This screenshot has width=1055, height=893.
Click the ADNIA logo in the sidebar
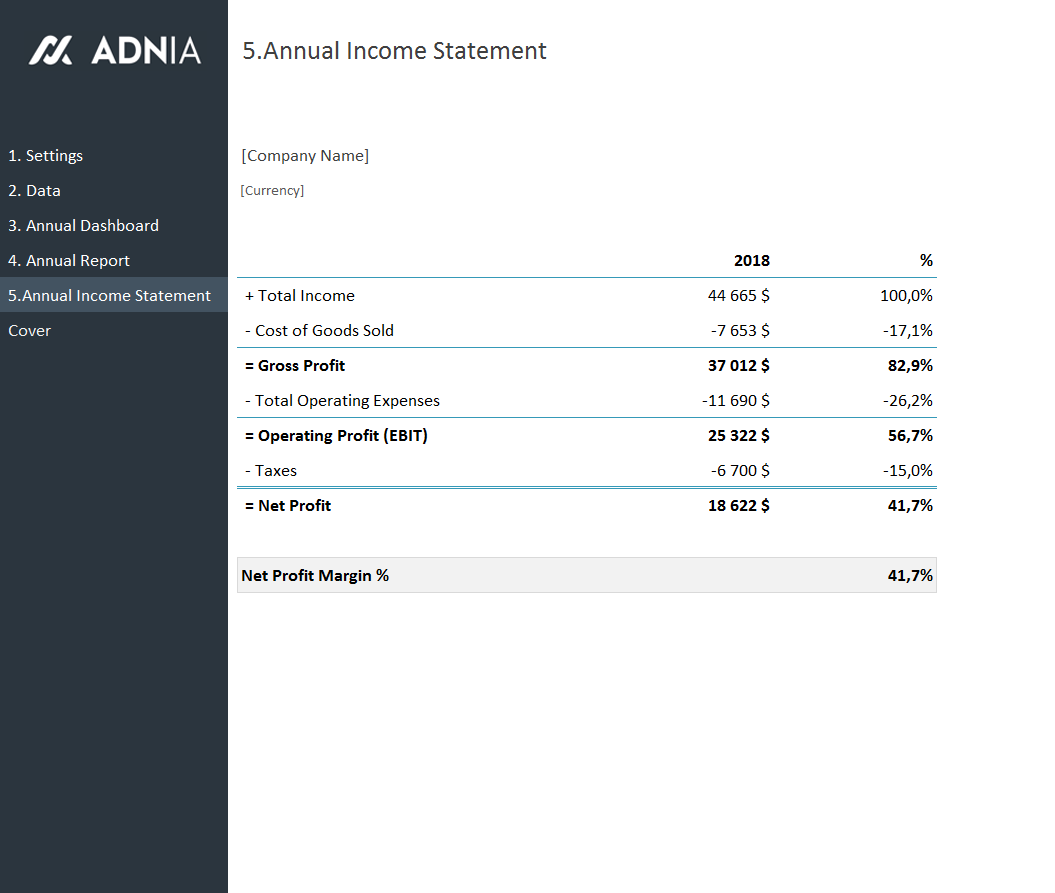[x=114, y=51]
